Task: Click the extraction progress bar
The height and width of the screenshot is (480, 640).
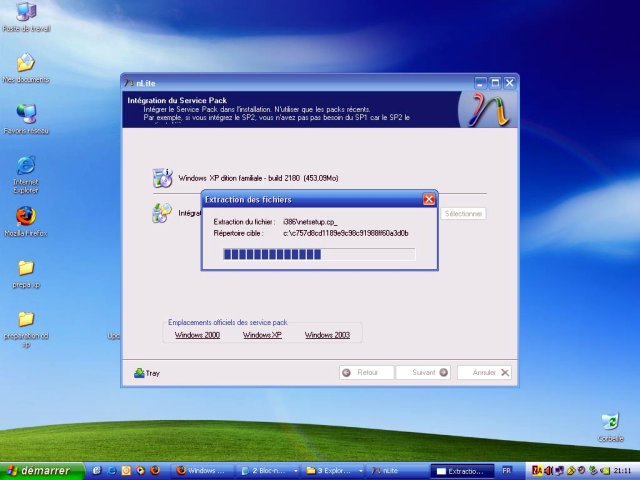Action: tap(319, 254)
